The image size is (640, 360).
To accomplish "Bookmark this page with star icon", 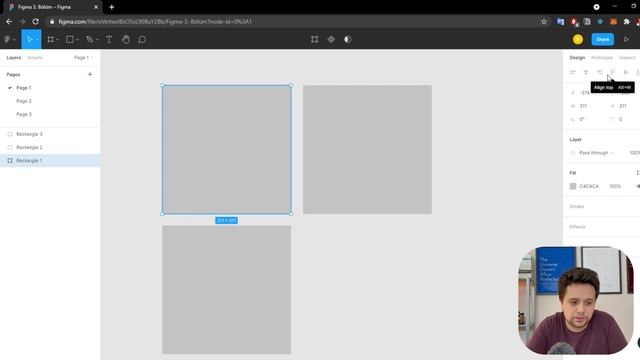I will click(x=544, y=22).
